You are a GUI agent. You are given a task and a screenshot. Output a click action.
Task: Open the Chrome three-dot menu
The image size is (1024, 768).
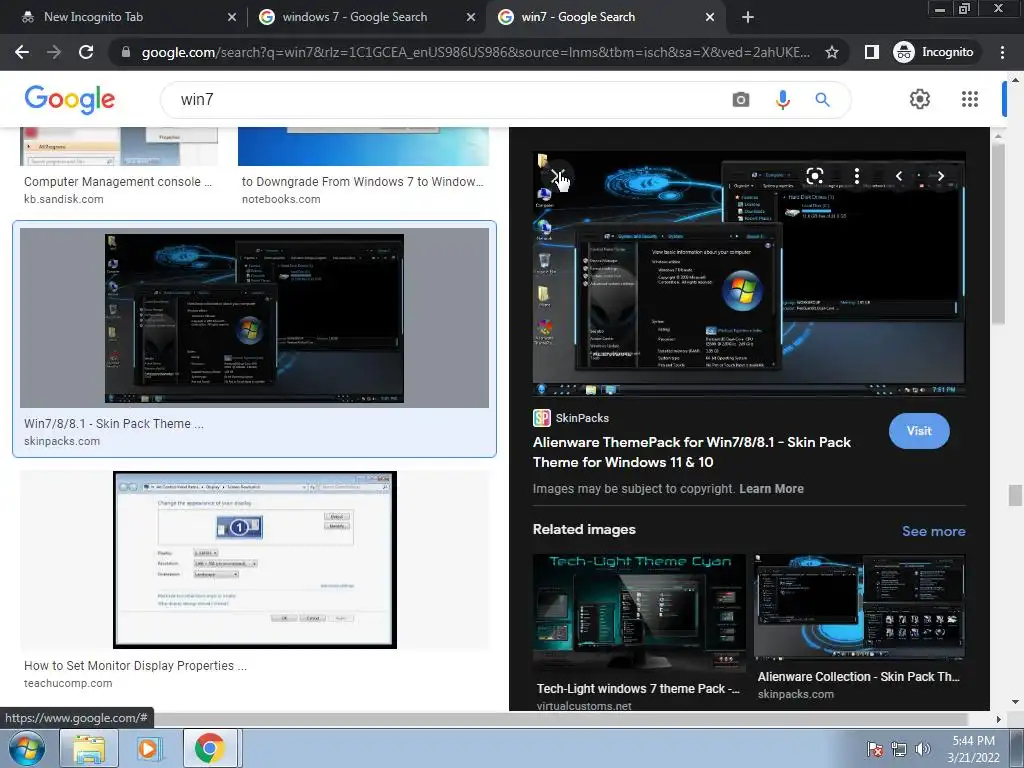point(1002,52)
